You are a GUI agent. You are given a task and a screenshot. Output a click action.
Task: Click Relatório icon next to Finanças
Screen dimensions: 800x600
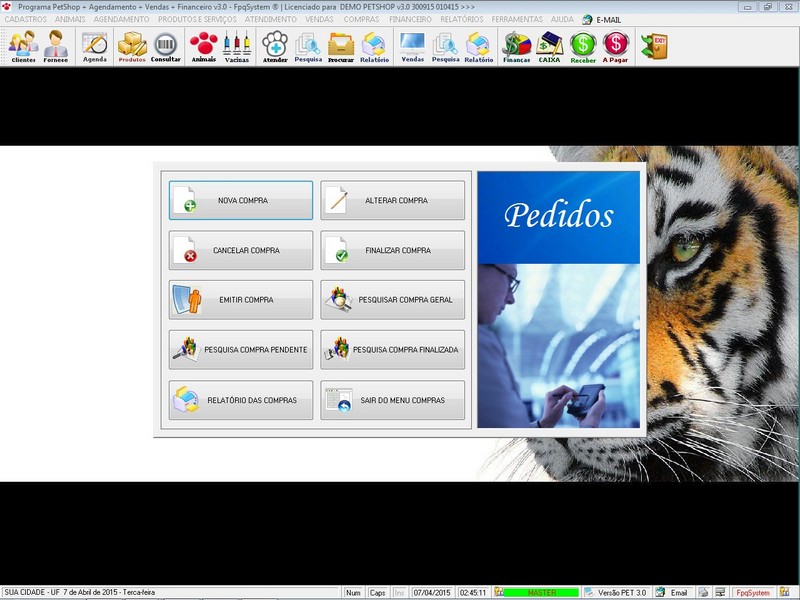click(x=479, y=46)
